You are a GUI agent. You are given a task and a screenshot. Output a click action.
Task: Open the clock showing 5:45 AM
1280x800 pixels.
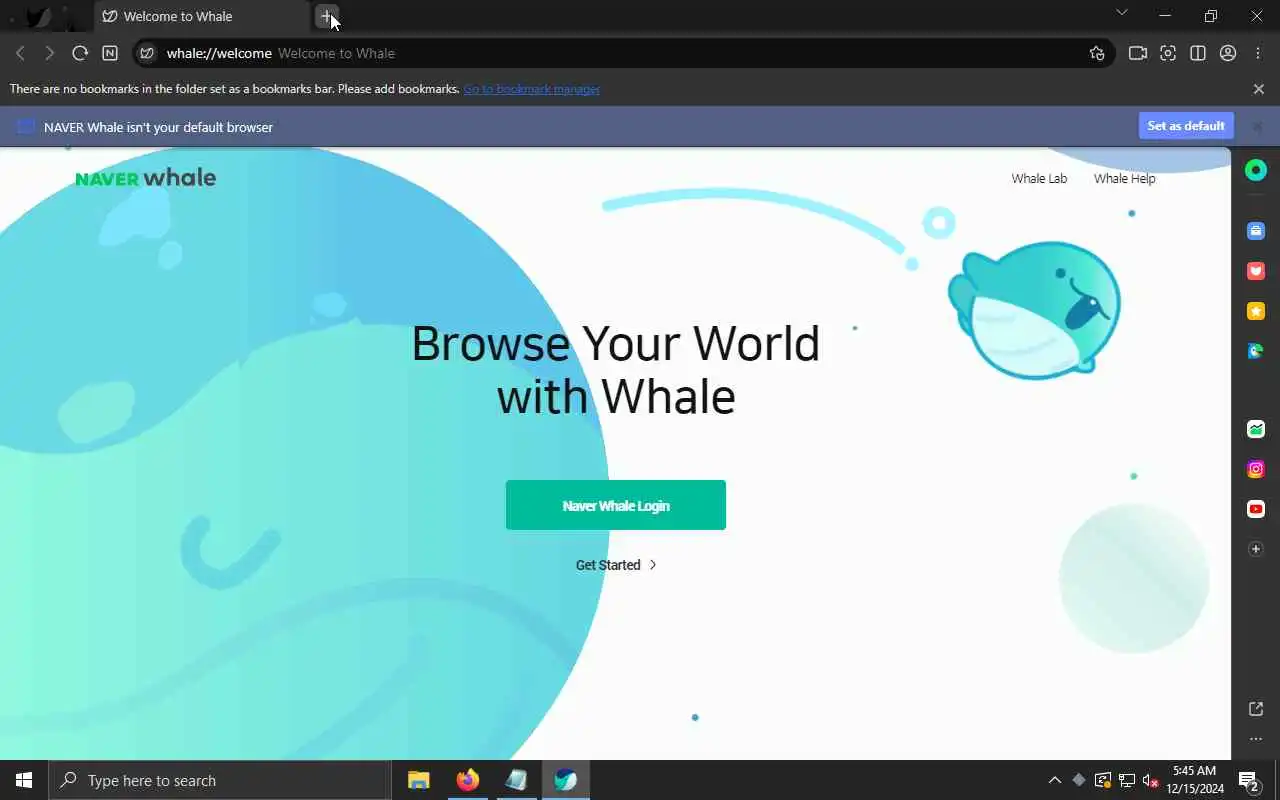coord(1194,780)
